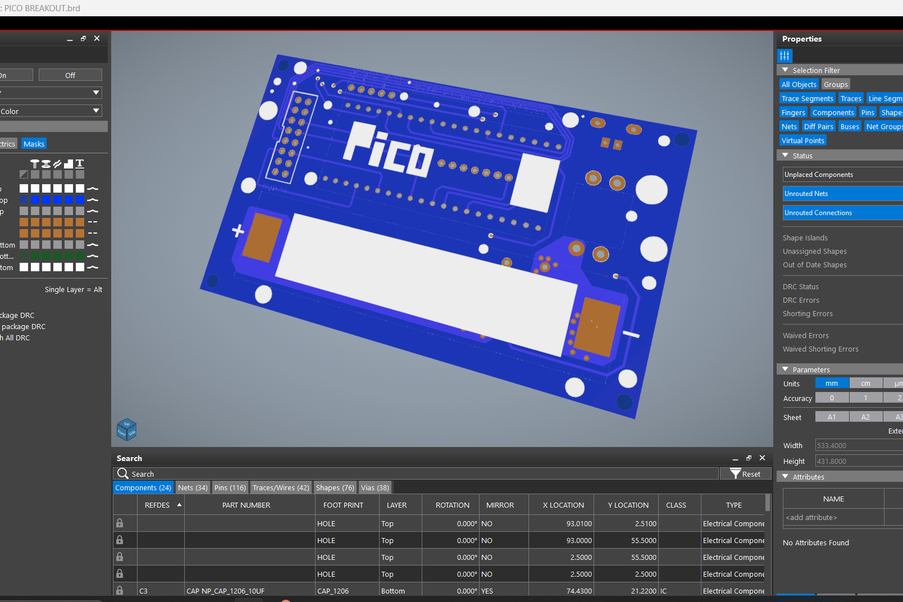This screenshot has height=602, width=903.
Task: Toggle the Components selection filter
Action: point(833,112)
